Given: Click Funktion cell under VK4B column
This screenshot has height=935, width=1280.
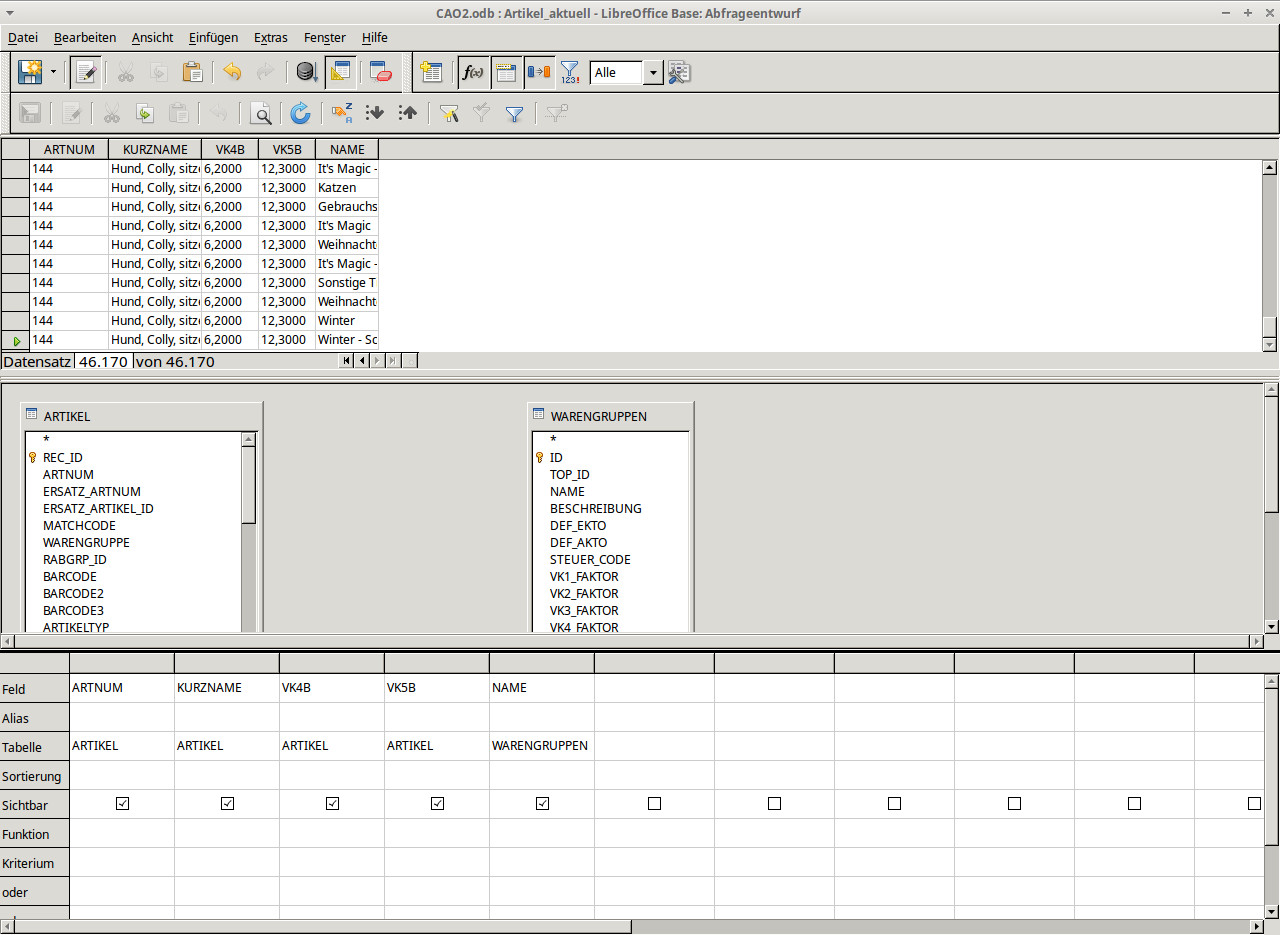Looking at the screenshot, I should tap(332, 833).
